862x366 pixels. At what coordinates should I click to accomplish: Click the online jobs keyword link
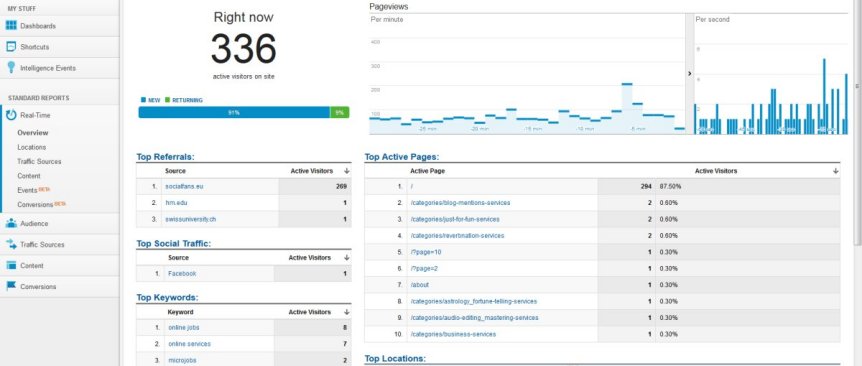(x=184, y=328)
